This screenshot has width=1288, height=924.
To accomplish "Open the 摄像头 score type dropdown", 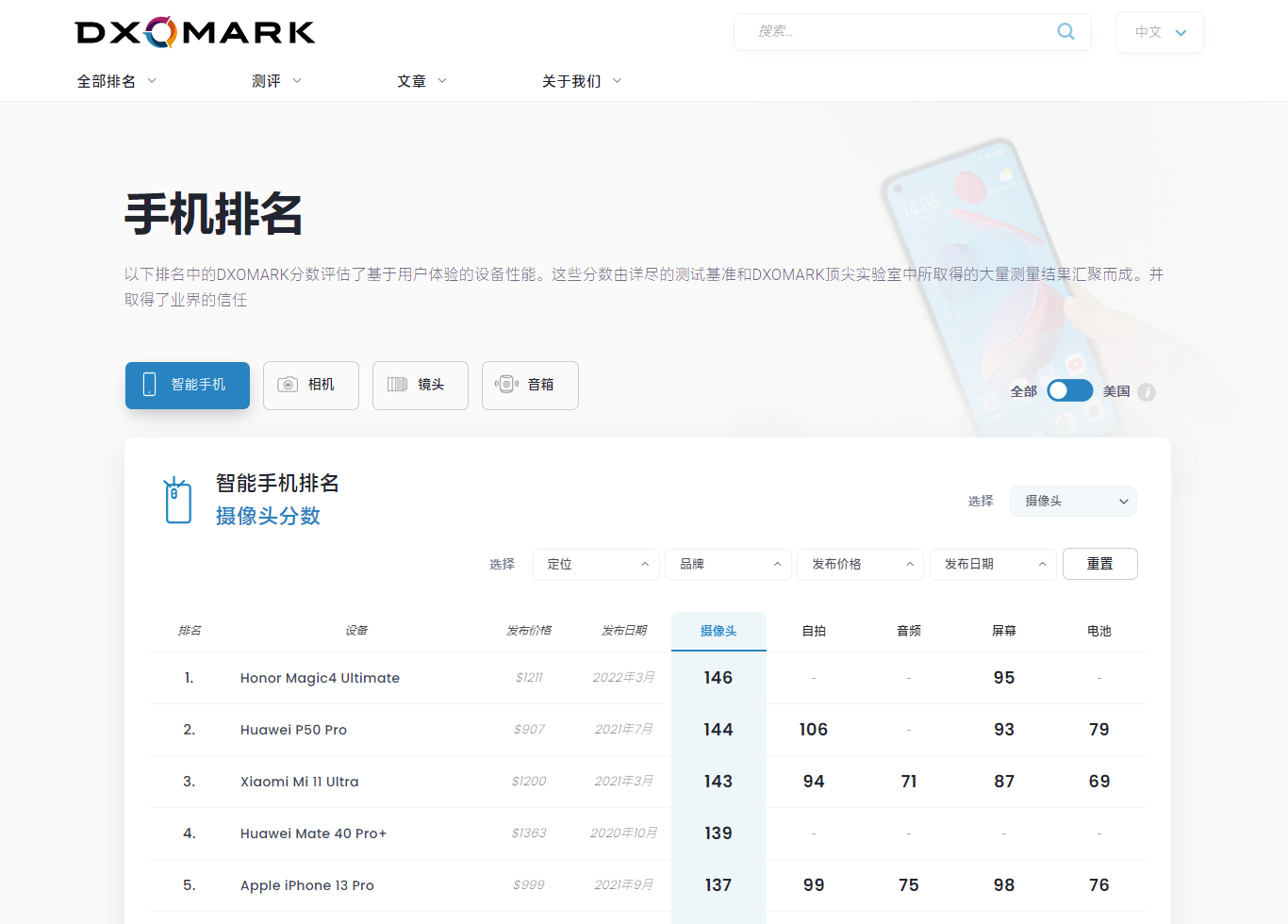I will pyautogui.click(x=1073, y=501).
